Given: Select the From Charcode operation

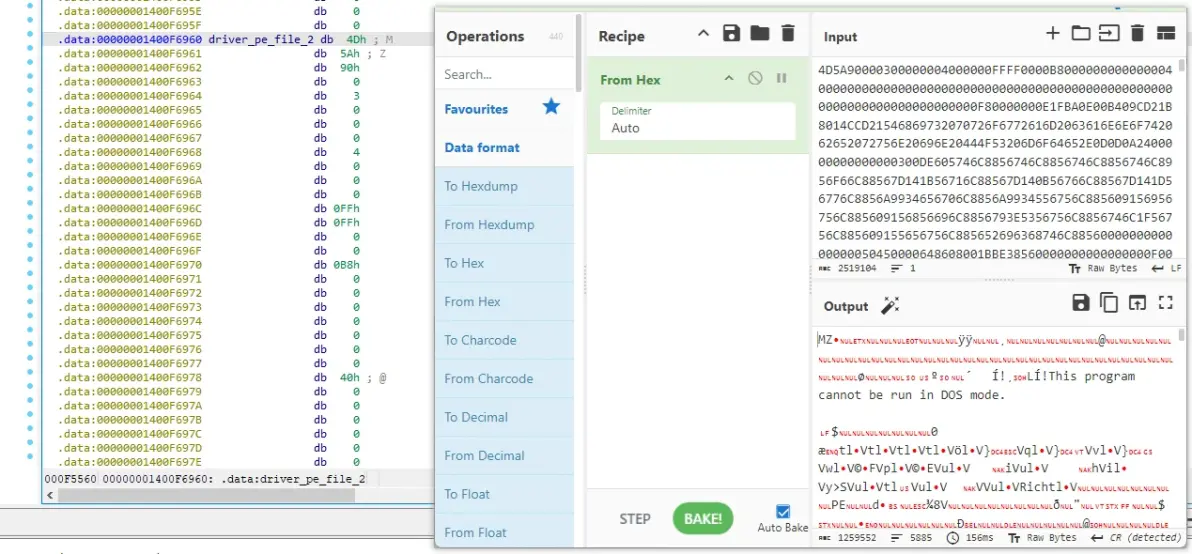Looking at the screenshot, I should pos(505,378).
